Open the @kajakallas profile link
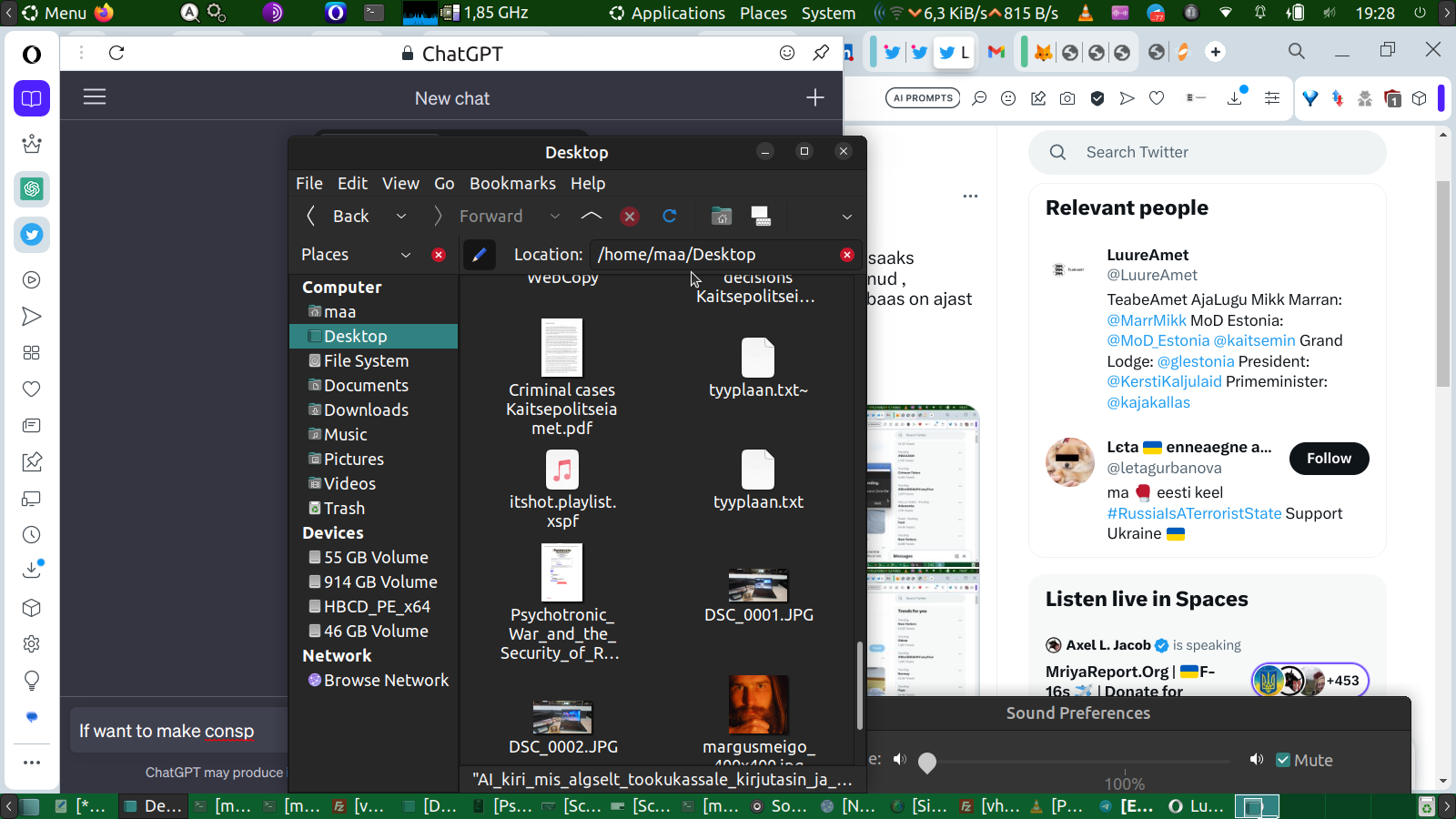This screenshot has width=1456, height=819. click(1148, 402)
